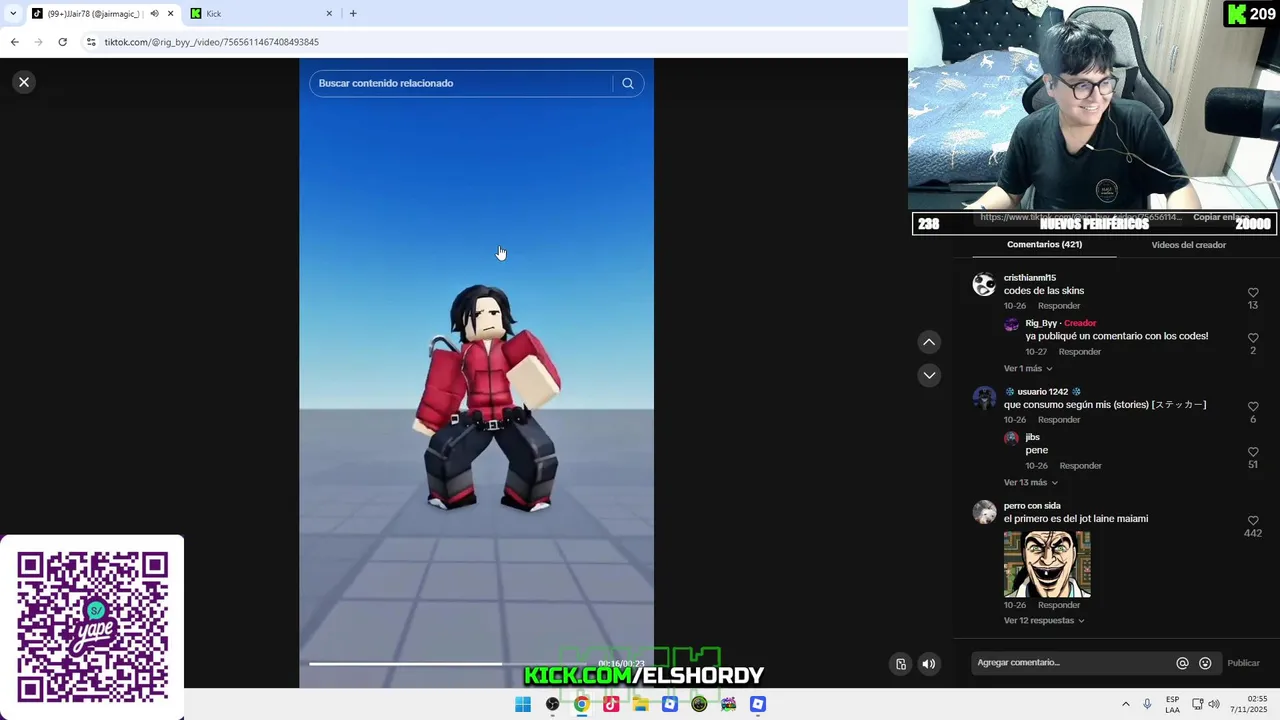Like usuario 1242's comment
This screenshot has width=1280, height=720.
point(1253,407)
